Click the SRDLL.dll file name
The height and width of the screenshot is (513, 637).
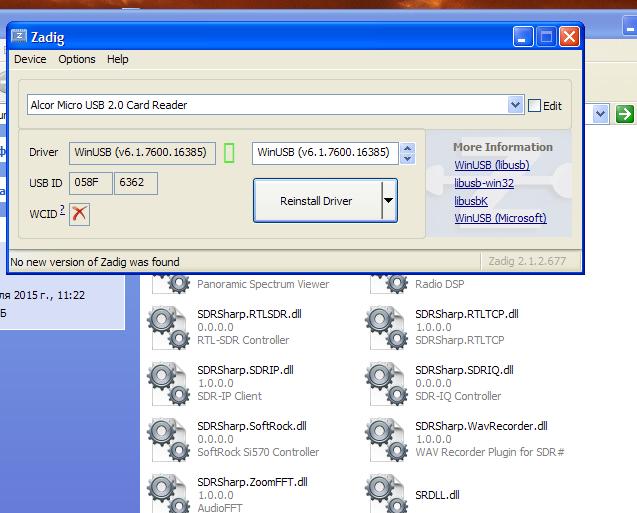[x=437, y=495]
